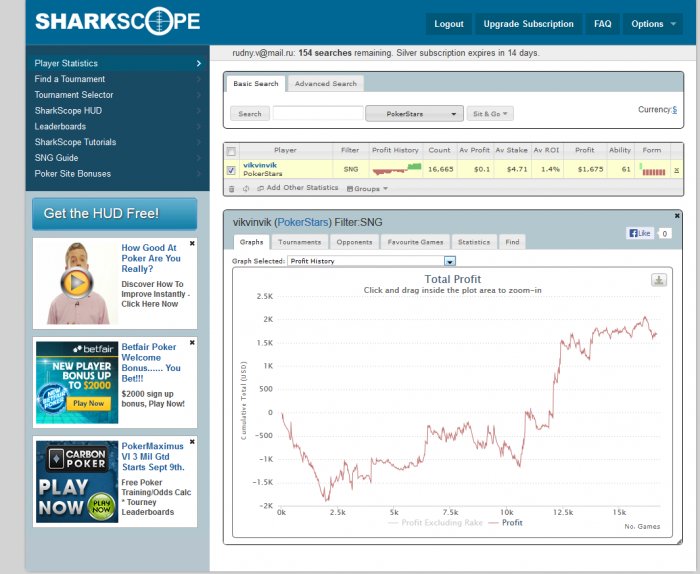Switch to the Tournaments tab

[300, 242]
